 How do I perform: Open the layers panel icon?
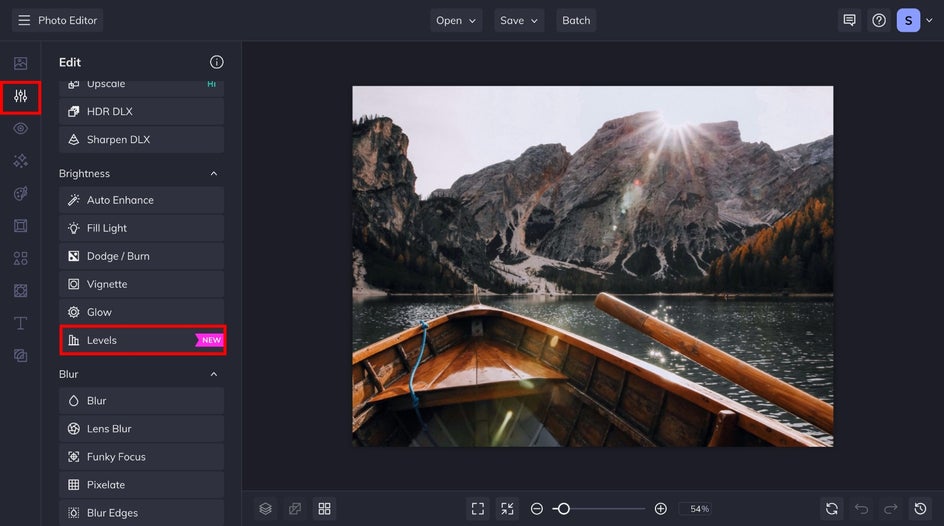266,509
